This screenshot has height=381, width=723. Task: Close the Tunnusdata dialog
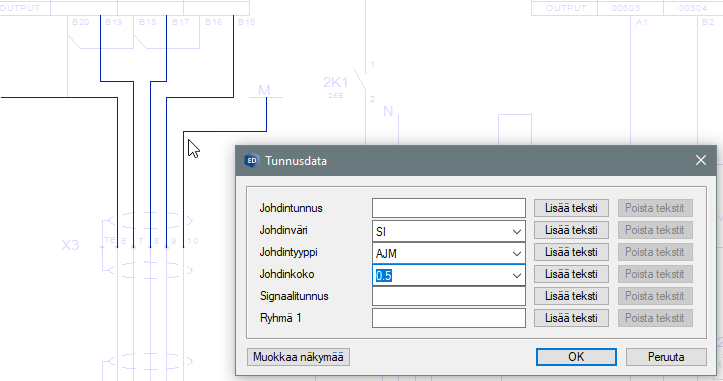pos(700,160)
